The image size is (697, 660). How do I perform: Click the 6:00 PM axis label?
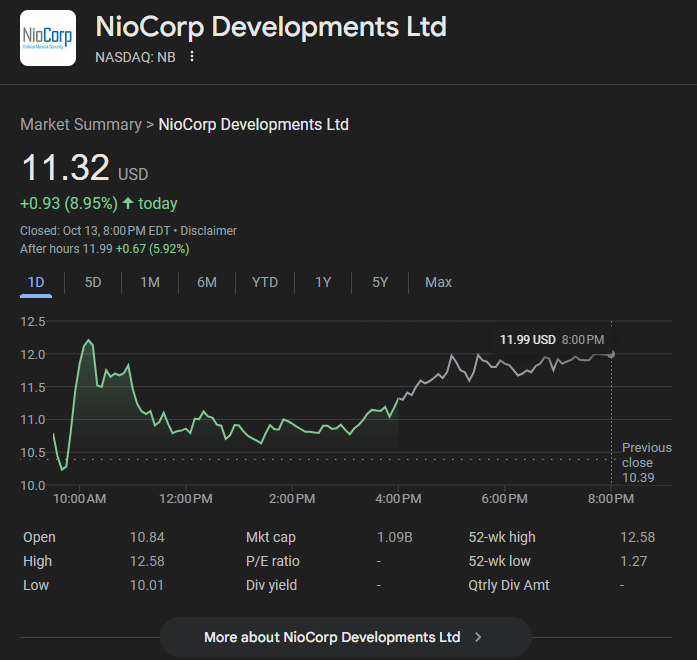point(505,498)
